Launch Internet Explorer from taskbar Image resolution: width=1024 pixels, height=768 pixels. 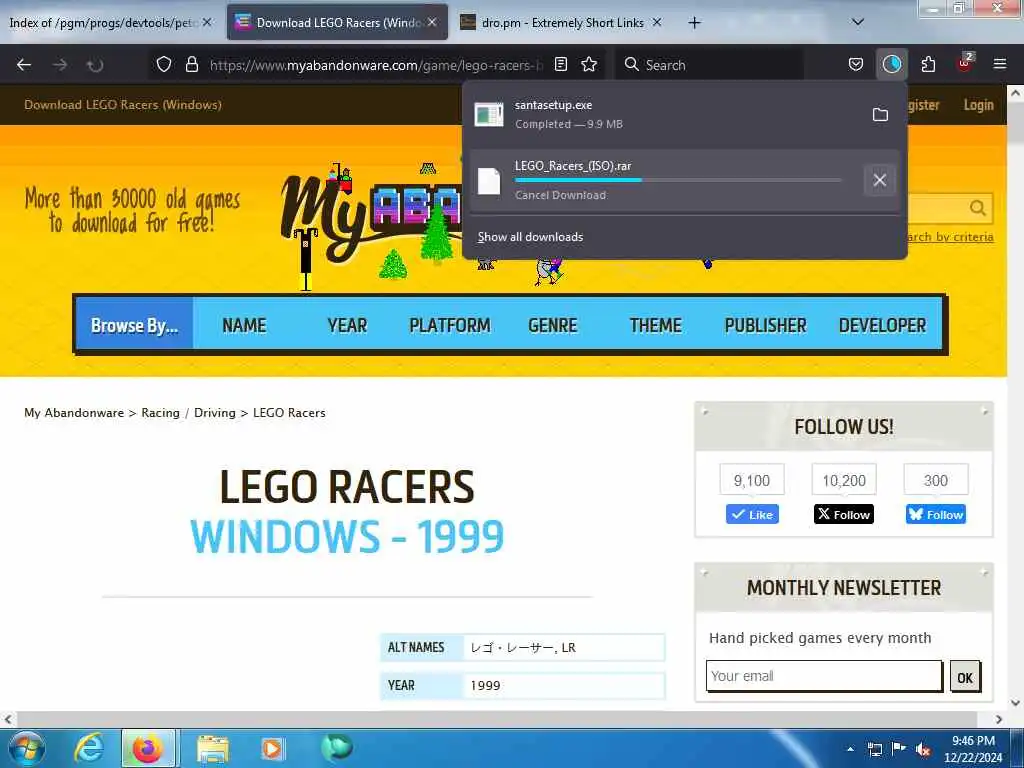pos(88,748)
